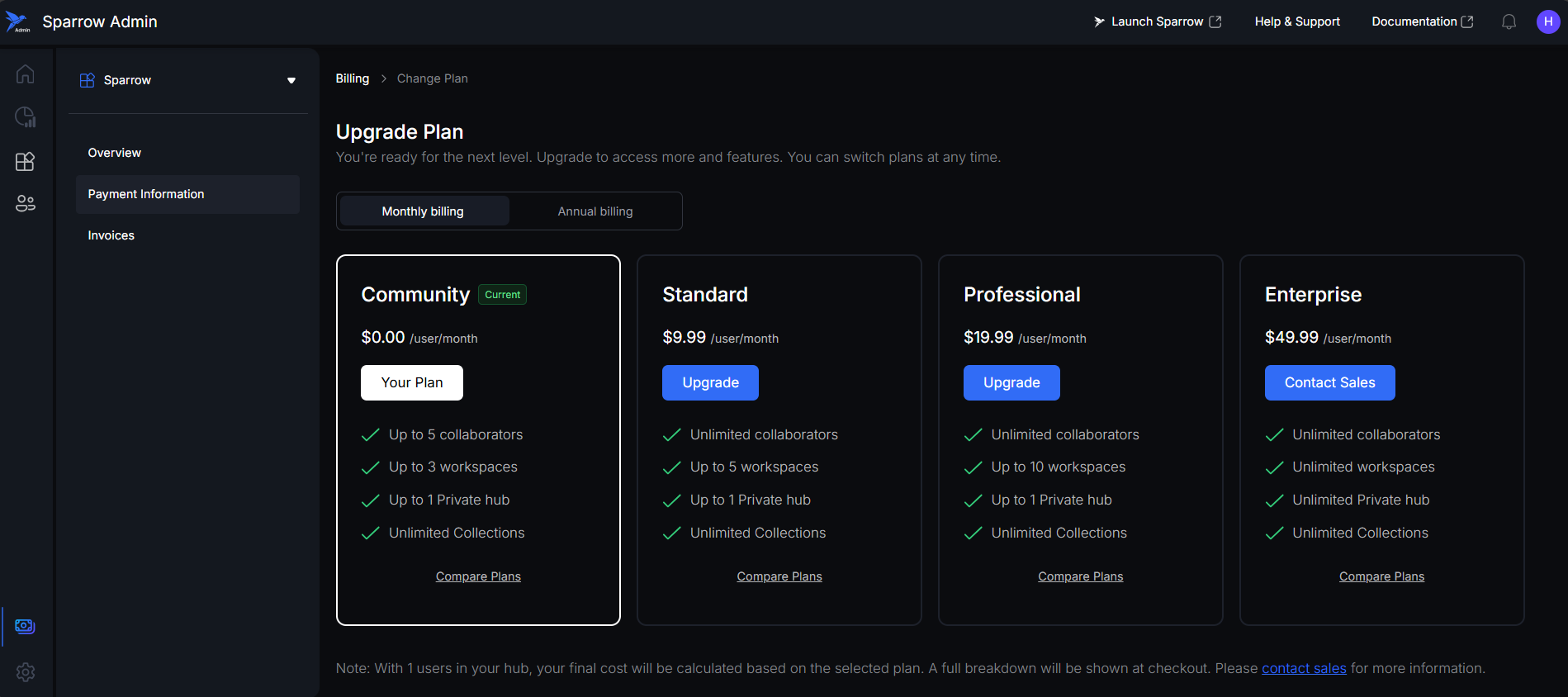This screenshot has height=697, width=1568.
Task: Click Contact Sales for Enterprise plan
Action: pos(1329,382)
